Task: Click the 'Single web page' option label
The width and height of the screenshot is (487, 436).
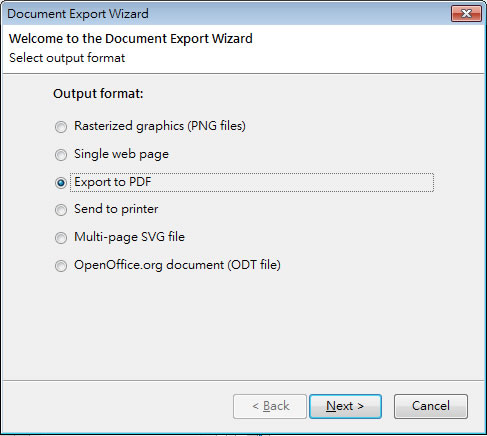Action: (121, 154)
